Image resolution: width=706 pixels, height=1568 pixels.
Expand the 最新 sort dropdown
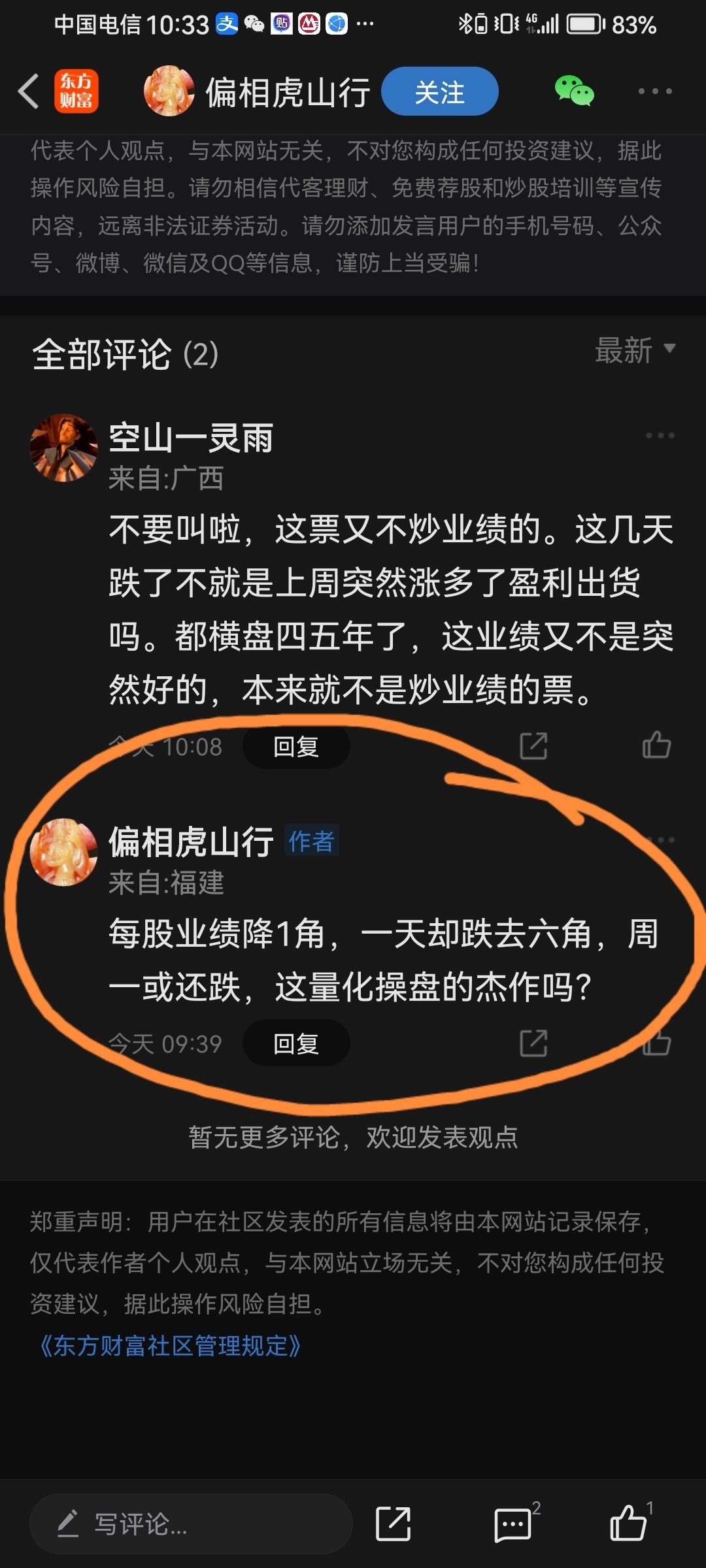coord(635,350)
